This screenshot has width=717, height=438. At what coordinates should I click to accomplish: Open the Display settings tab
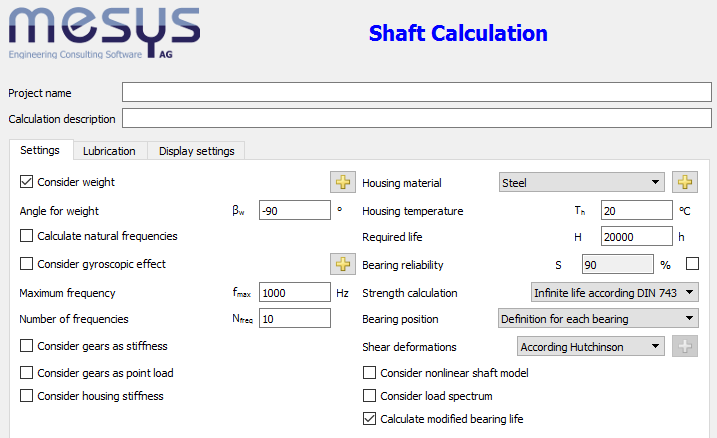(x=196, y=151)
